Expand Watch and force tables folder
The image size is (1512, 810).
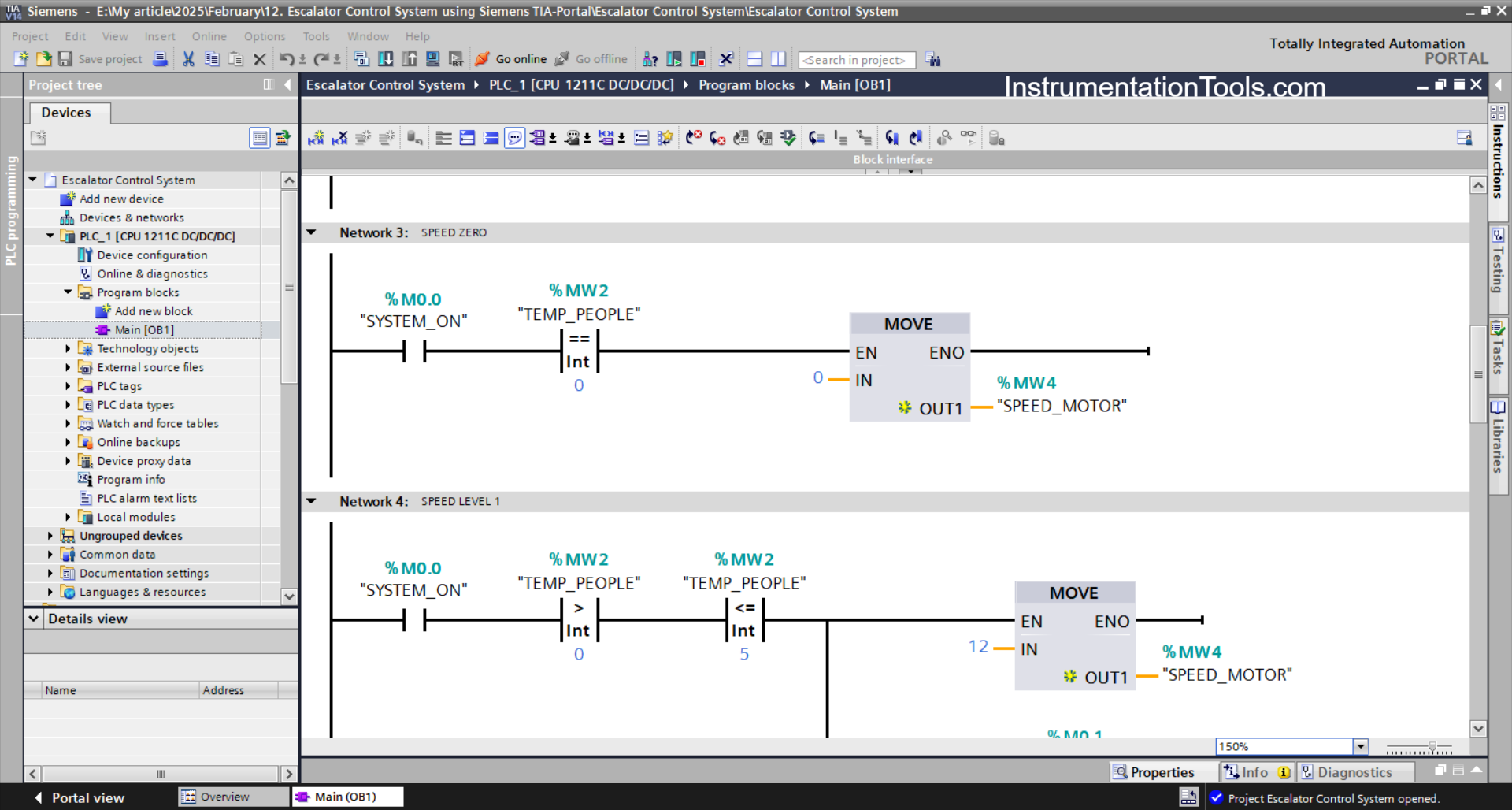tap(68, 423)
